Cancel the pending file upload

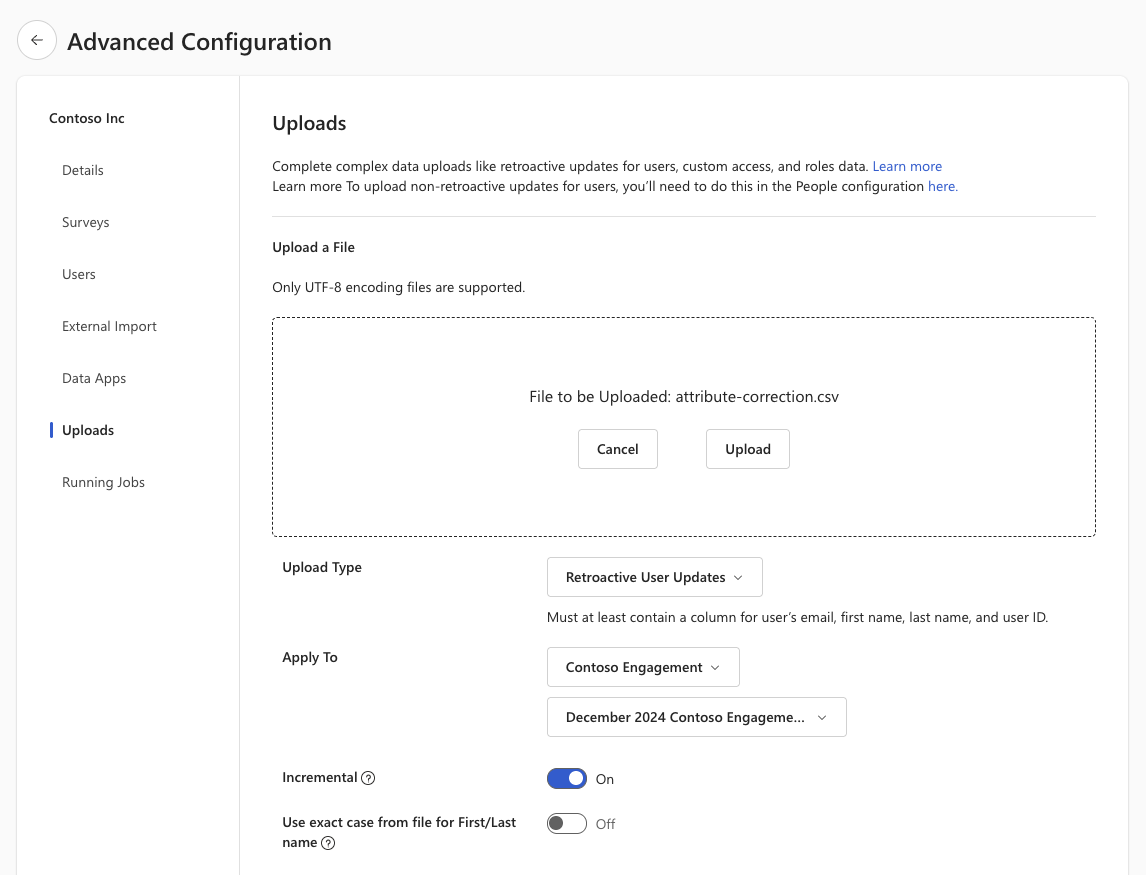coord(618,449)
